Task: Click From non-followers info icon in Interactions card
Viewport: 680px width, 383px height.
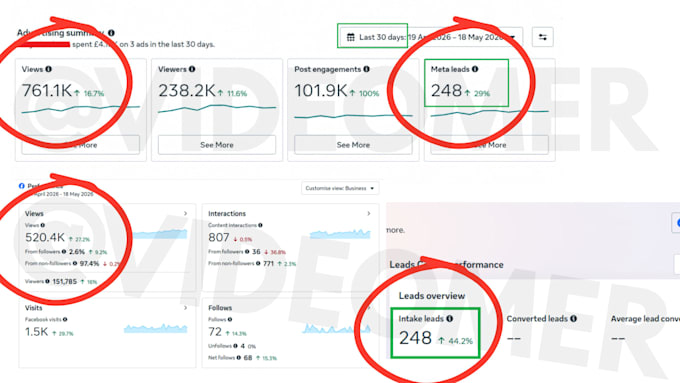Action: tap(258, 263)
